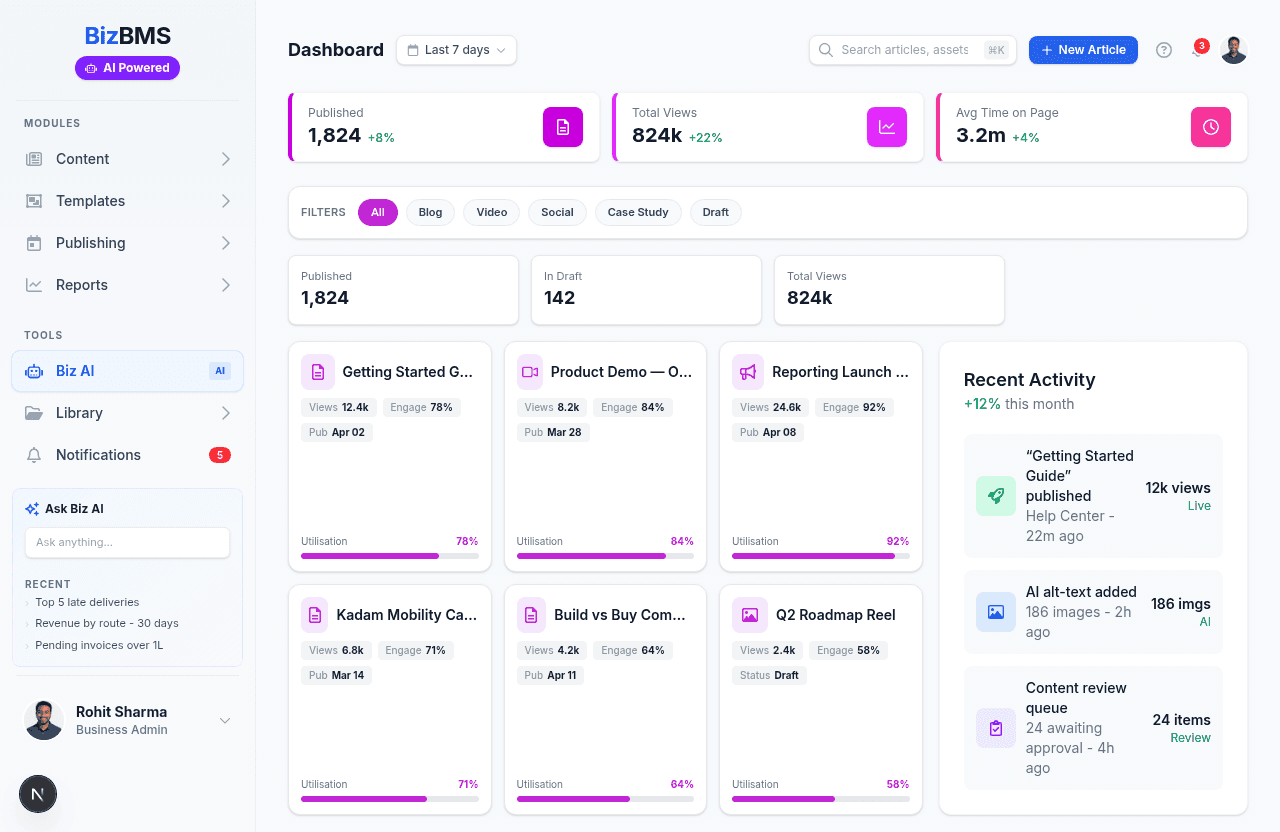The image size is (1280, 832).
Task: Open the Last 7 days dropdown
Action: pyautogui.click(x=456, y=50)
